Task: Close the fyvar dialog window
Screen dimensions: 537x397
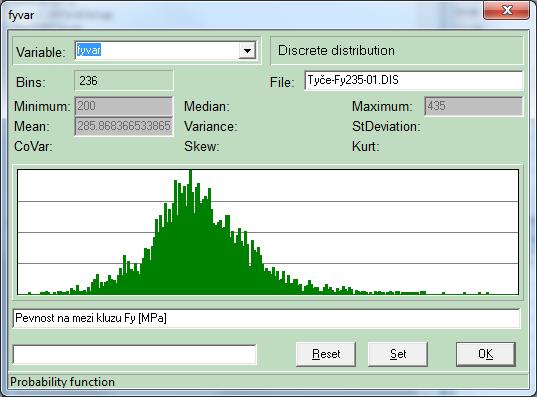Action: [x=507, y=10]
